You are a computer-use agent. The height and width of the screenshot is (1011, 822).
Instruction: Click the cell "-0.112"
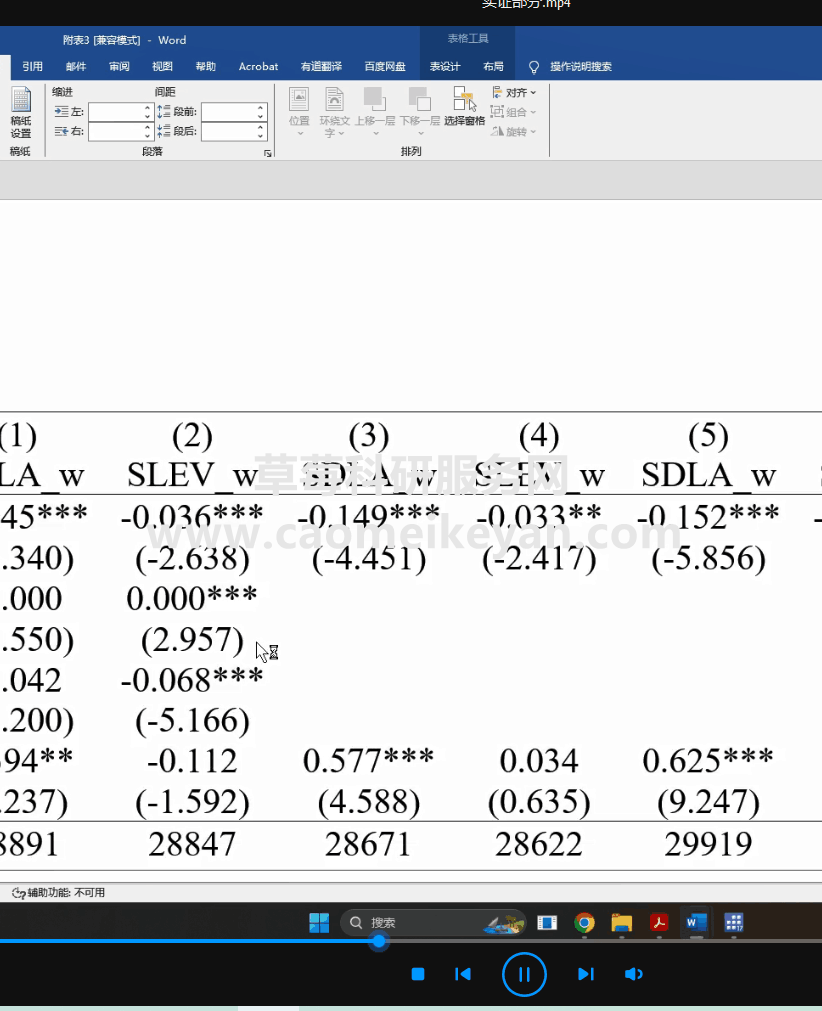coord(192,761)
